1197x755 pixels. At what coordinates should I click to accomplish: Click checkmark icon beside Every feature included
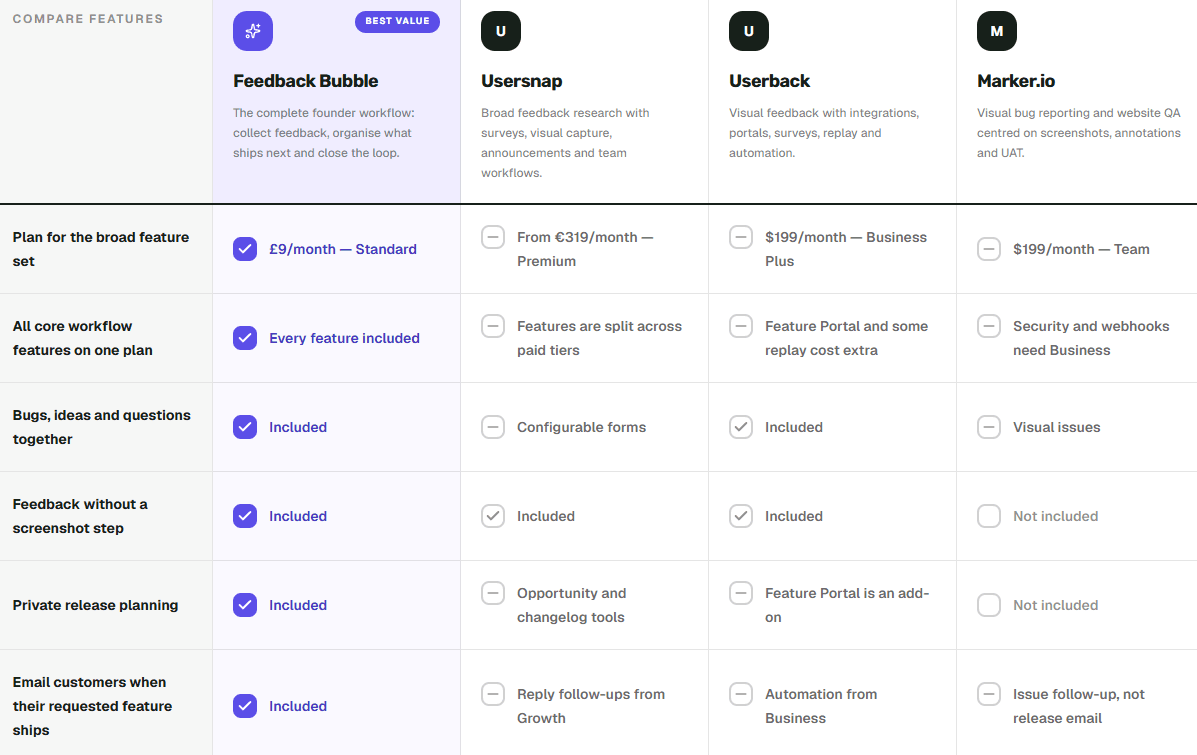pyautogui.click(x=245, y=338)
